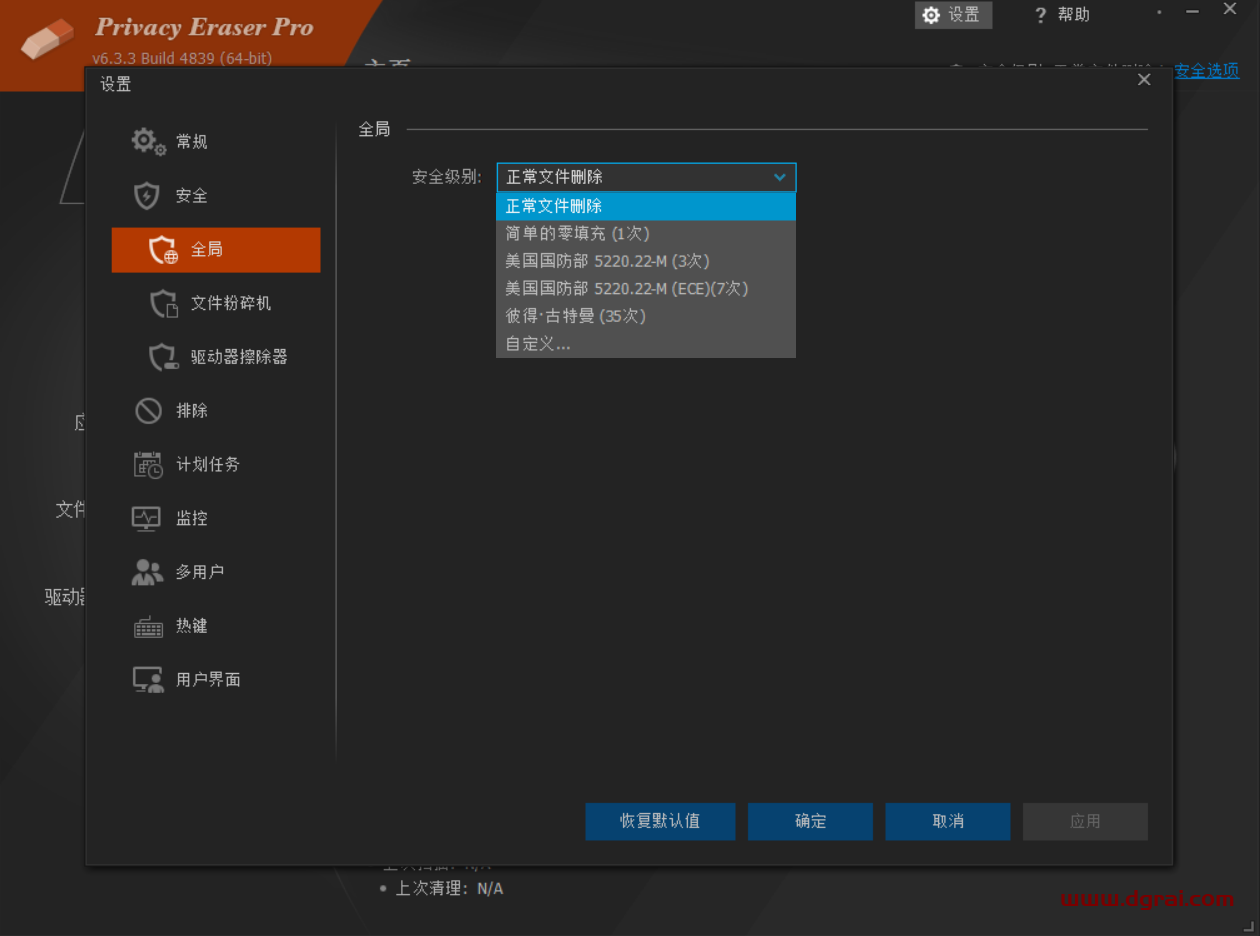Open the 排除 settings page
Screen dimensions: 1260x936
tap(216, 411)
